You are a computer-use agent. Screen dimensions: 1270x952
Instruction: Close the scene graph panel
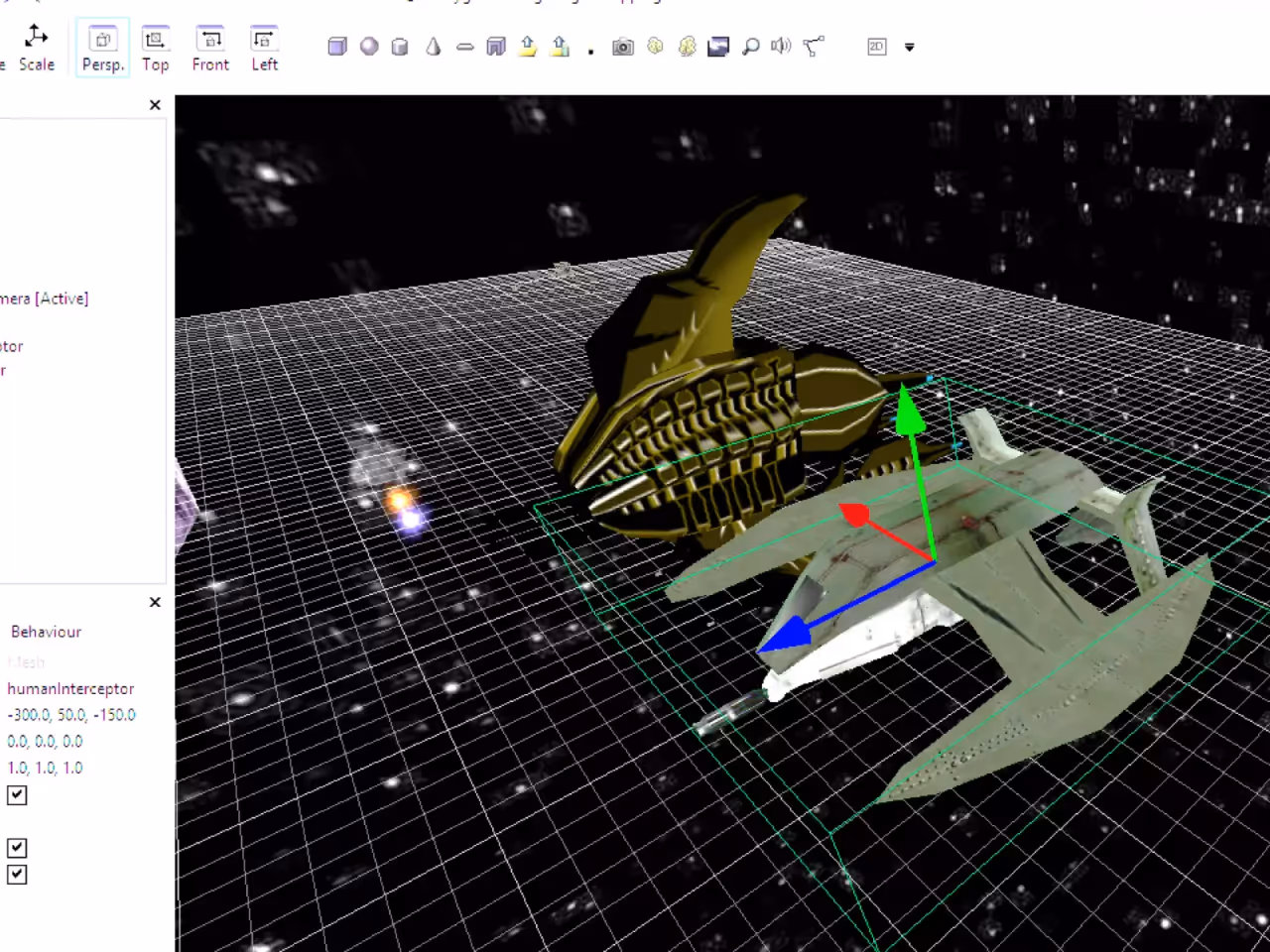coord(155,105)
